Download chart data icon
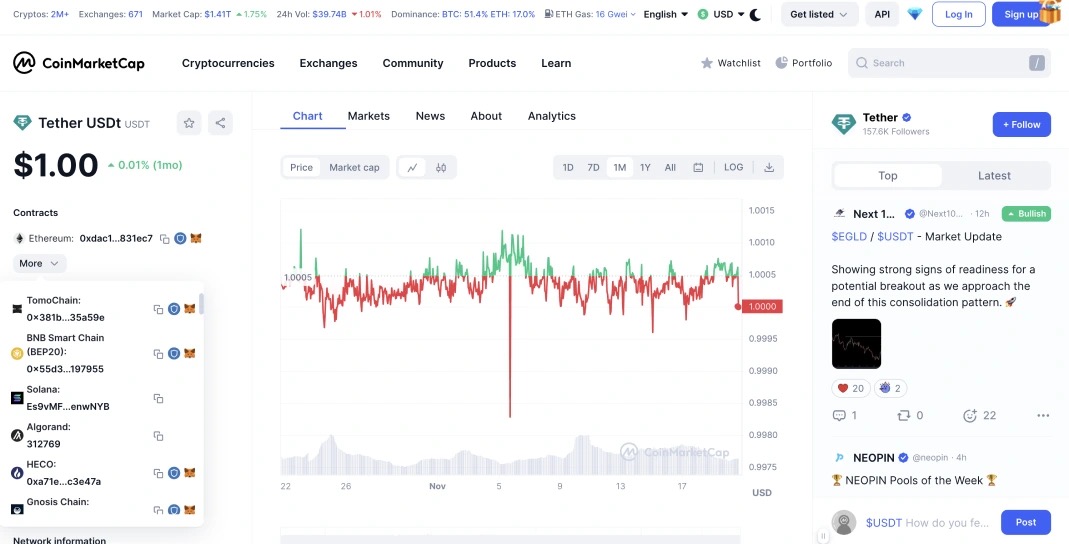Viewport: 1069px width, 544px height. click(769, 167)
